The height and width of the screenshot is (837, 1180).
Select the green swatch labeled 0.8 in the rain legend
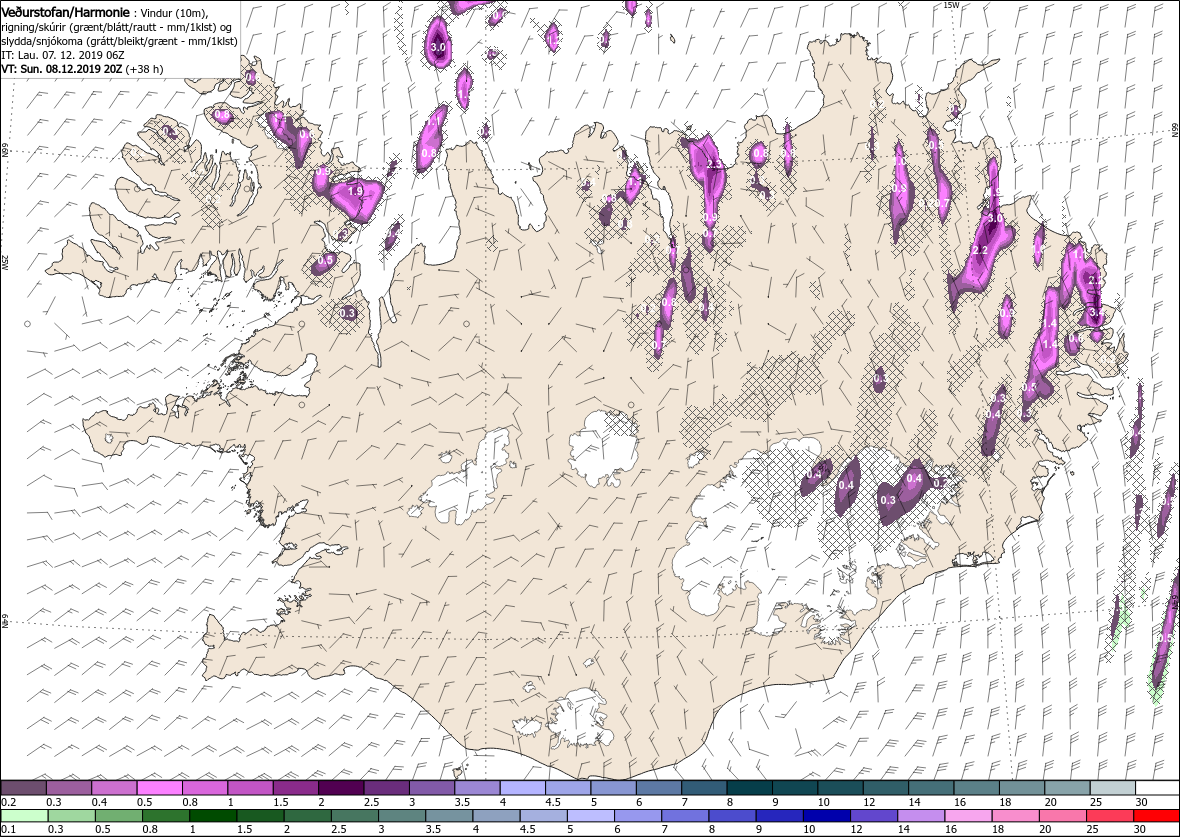coord(166,816)
